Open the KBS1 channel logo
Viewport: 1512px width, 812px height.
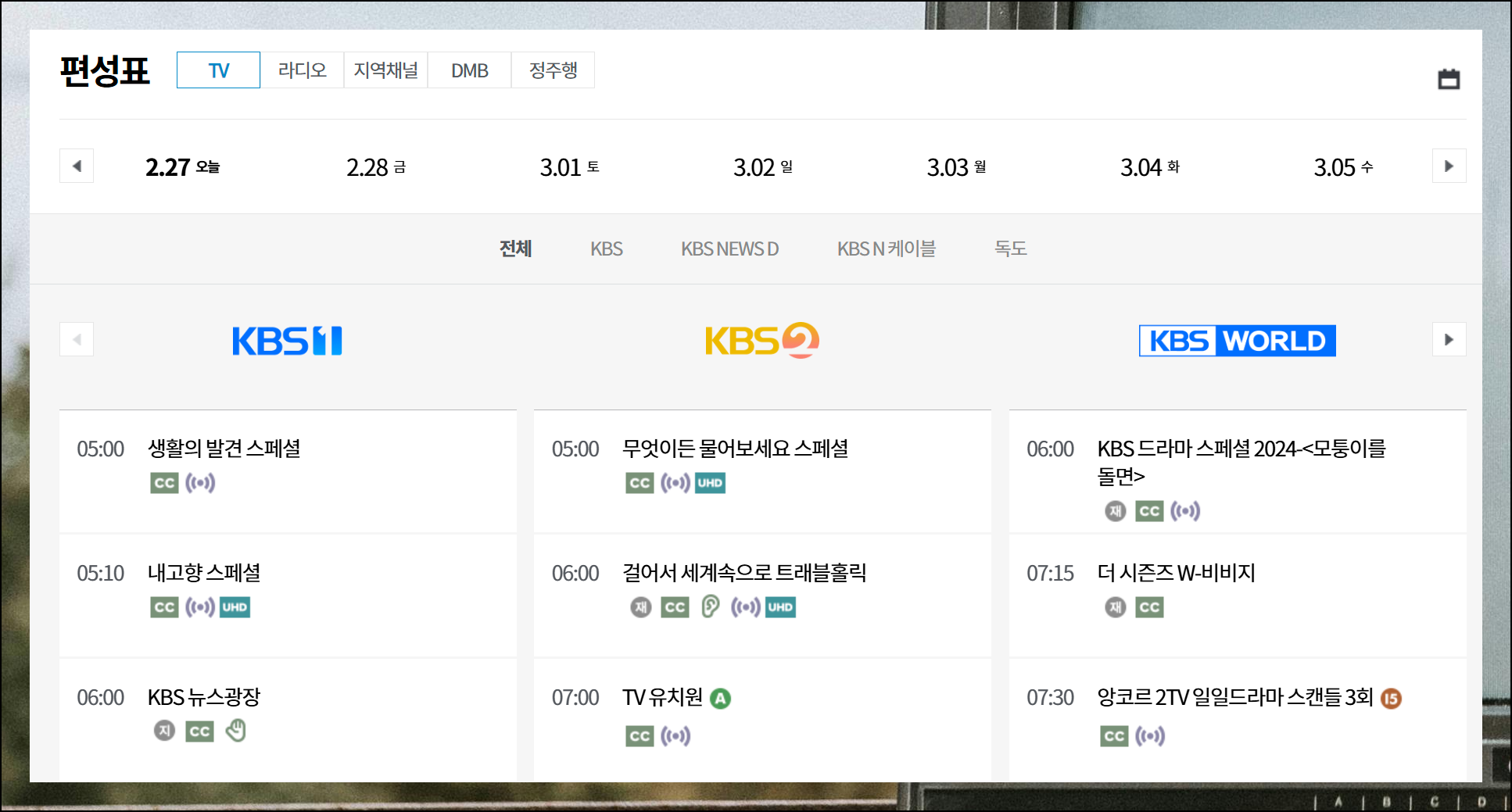pyautogui.click(x=287, y=341)
